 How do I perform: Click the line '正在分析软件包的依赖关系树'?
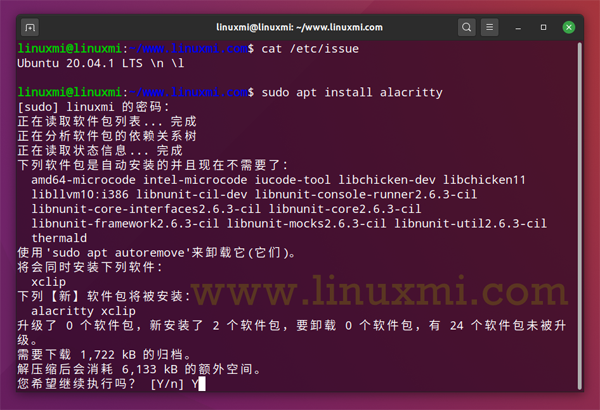click(x=107, y=136)
